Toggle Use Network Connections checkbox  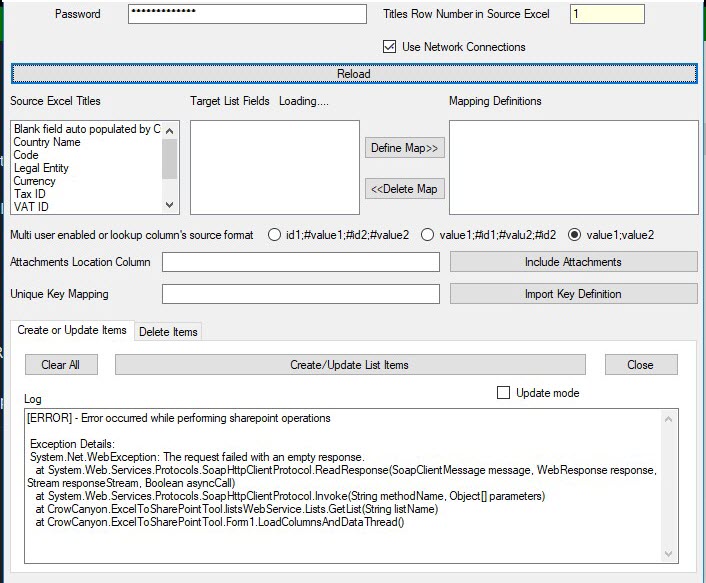tap(389, 47)
